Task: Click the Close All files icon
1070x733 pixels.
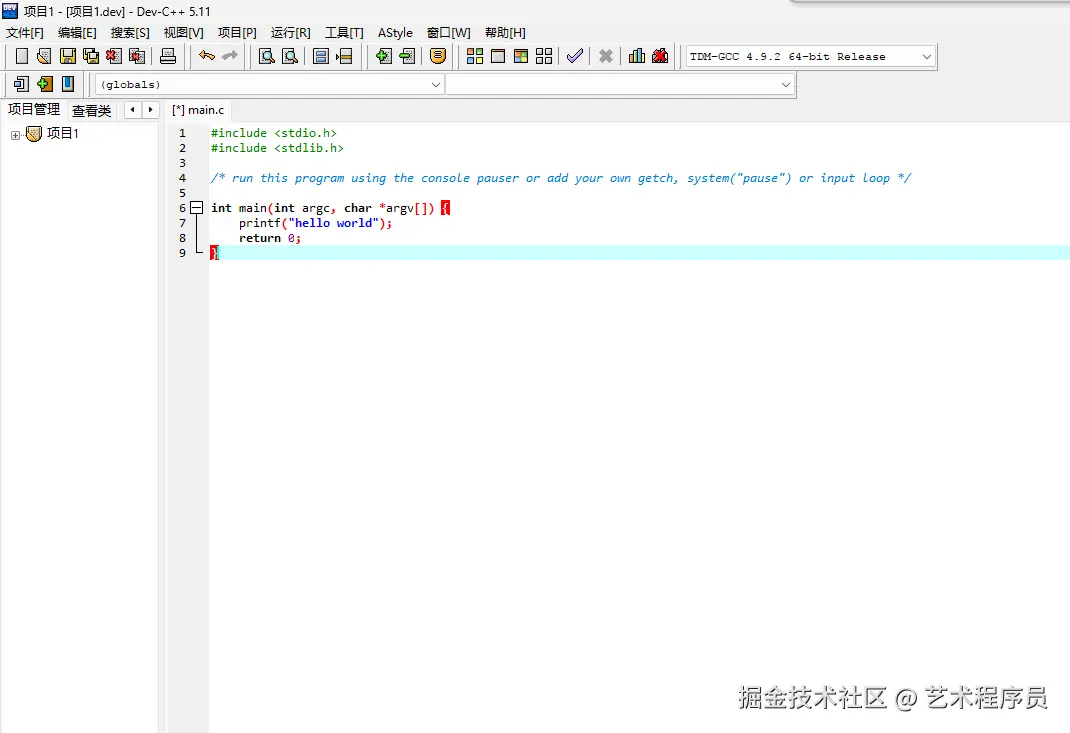Action: pos(137,56)
